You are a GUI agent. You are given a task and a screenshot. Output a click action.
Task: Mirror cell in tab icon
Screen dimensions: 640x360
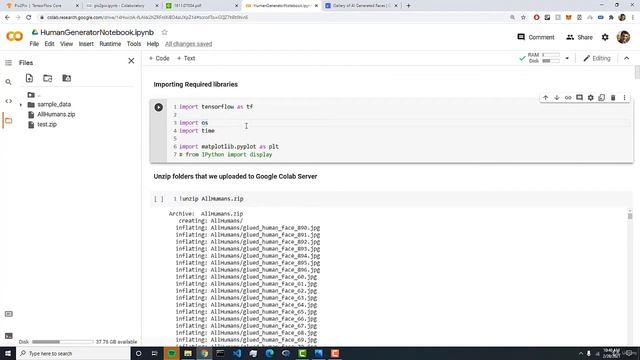pyautogui.click(x=602, y=98)
